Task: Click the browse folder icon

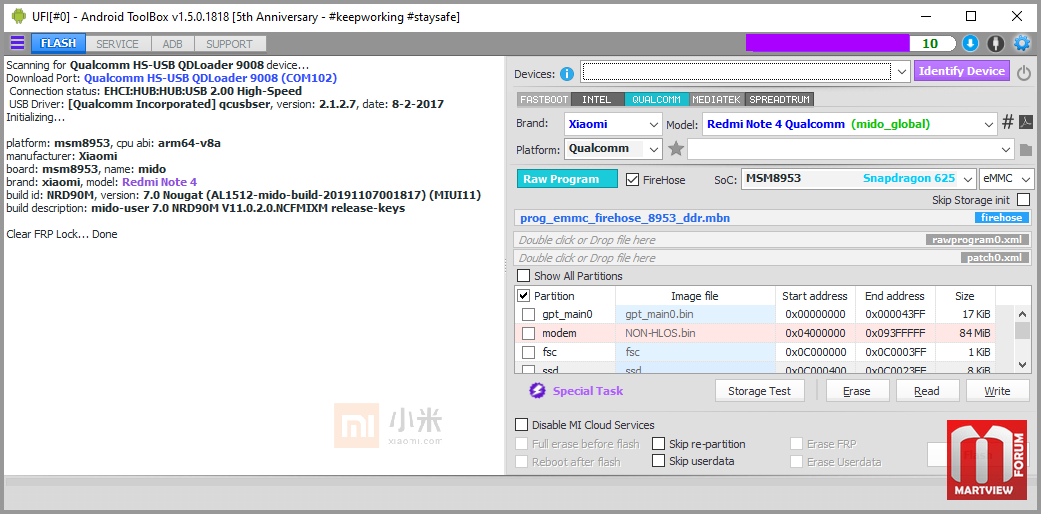Action: [x=1026, y=149]
